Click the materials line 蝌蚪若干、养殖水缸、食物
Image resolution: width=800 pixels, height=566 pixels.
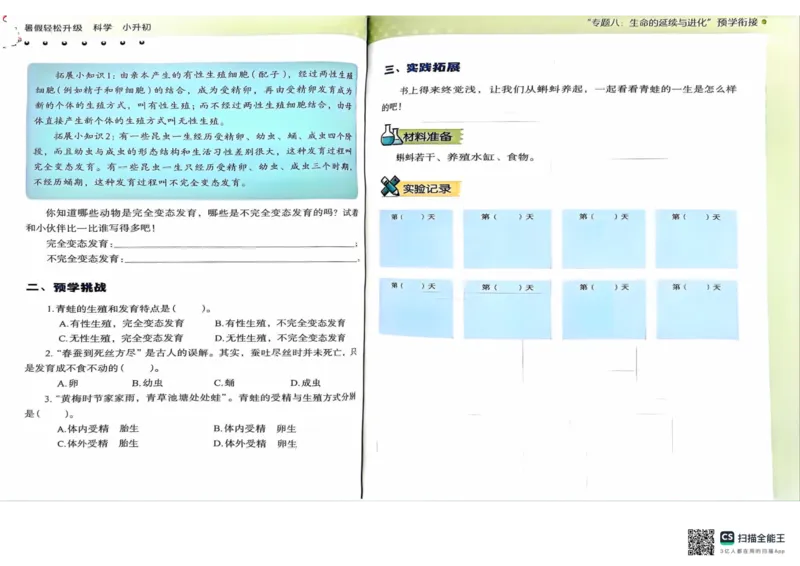click(x=465, y=157)
